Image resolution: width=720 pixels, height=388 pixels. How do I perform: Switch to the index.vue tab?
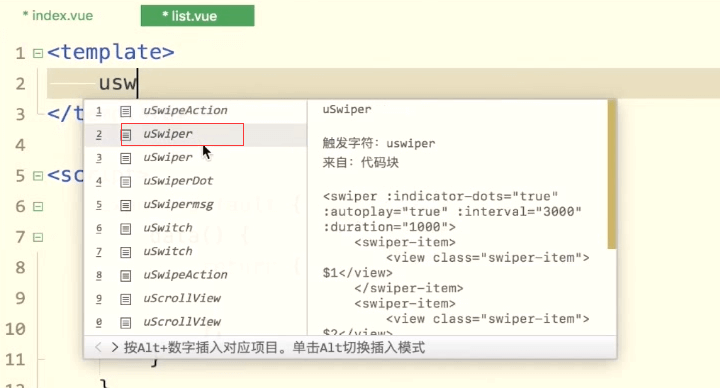coord(58,16)
